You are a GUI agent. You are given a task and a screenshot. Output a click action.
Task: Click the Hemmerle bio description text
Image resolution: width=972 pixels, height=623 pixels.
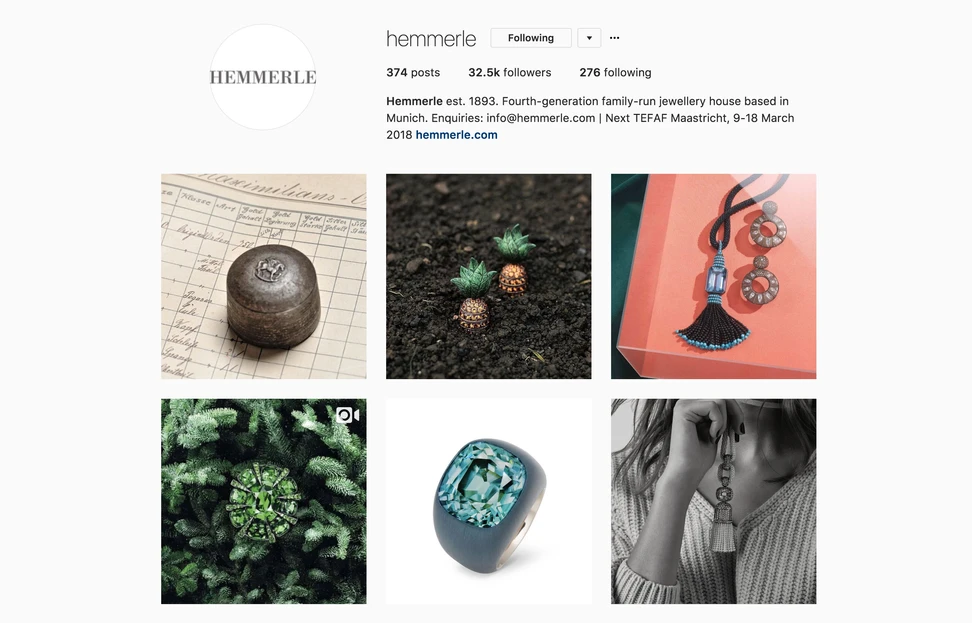point(590,118)
